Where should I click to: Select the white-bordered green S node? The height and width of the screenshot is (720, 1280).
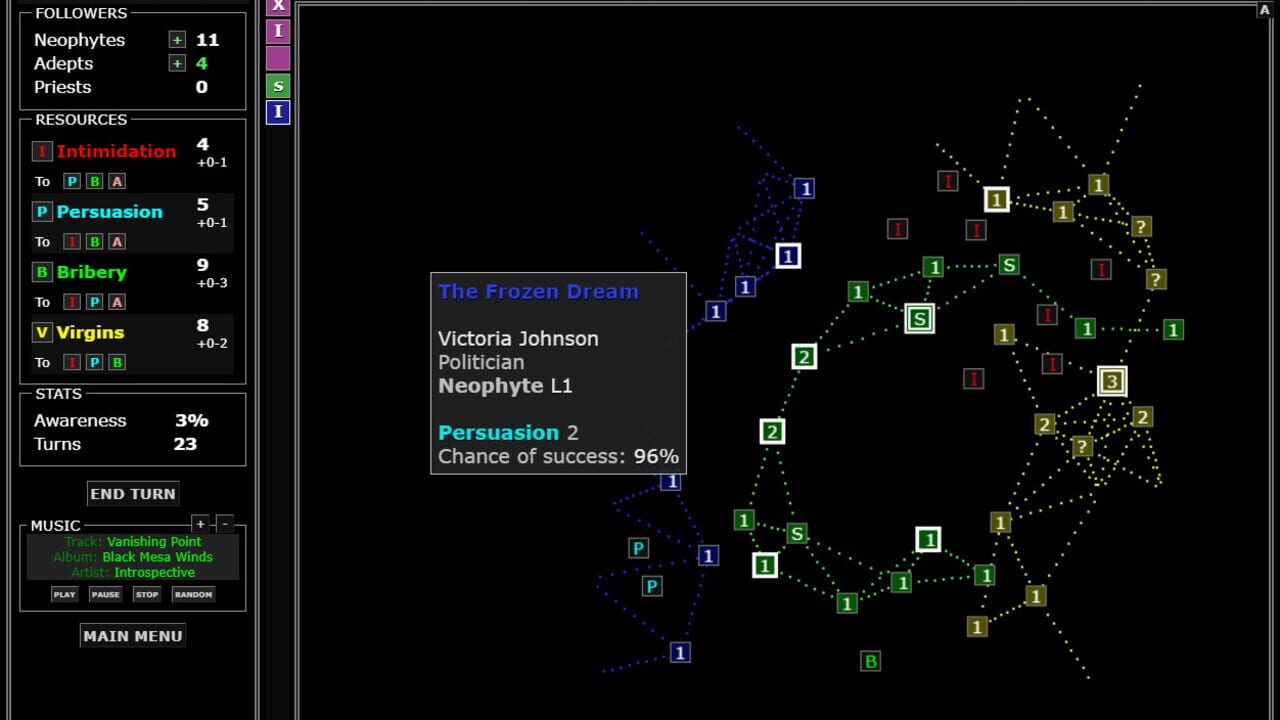coord(919,319)
